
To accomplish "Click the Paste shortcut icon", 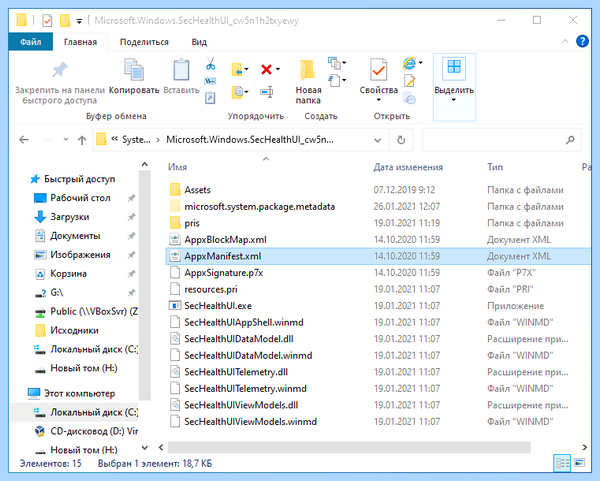I will coord(210,98).
